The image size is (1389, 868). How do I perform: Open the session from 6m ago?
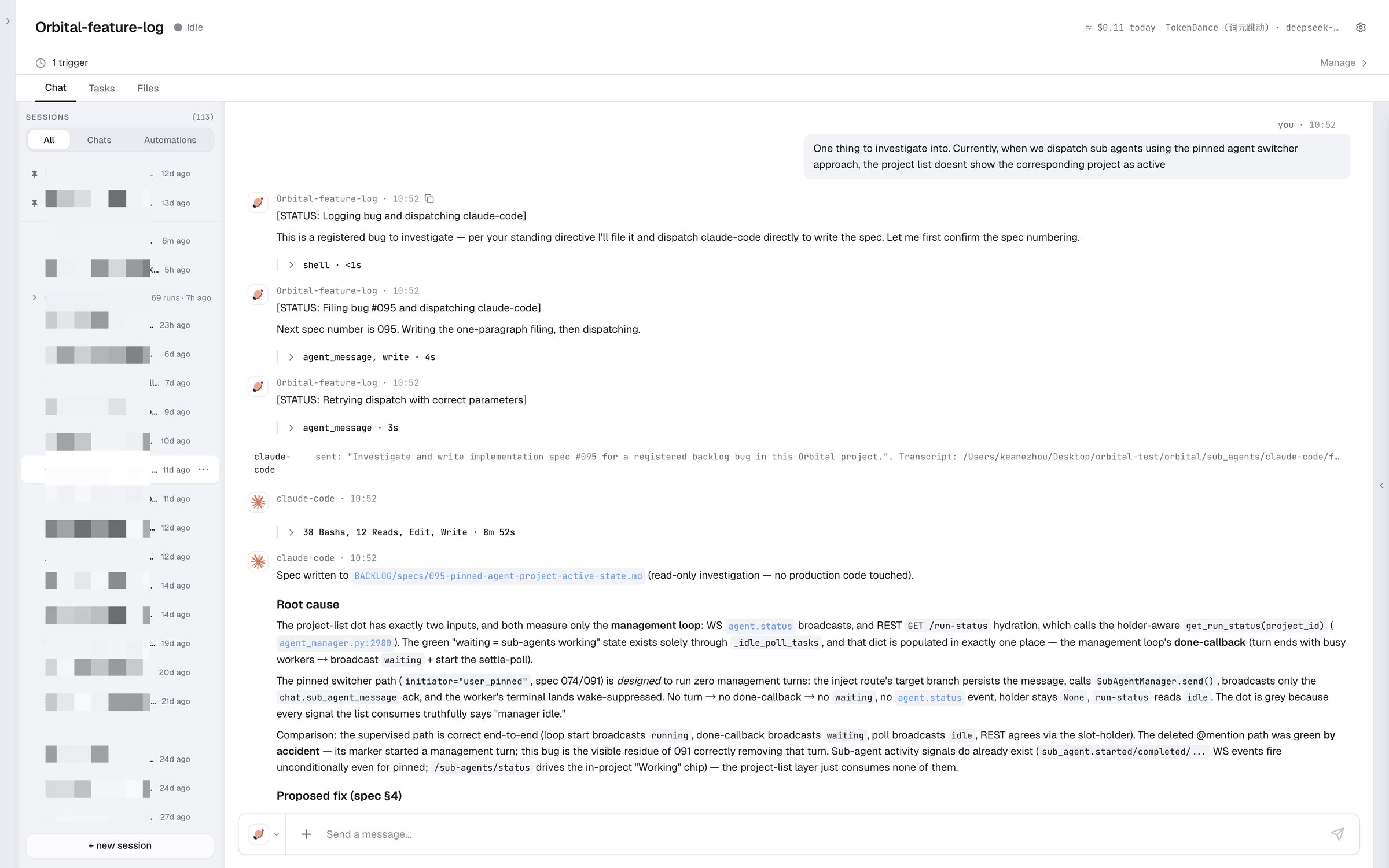tap(120, 241)
